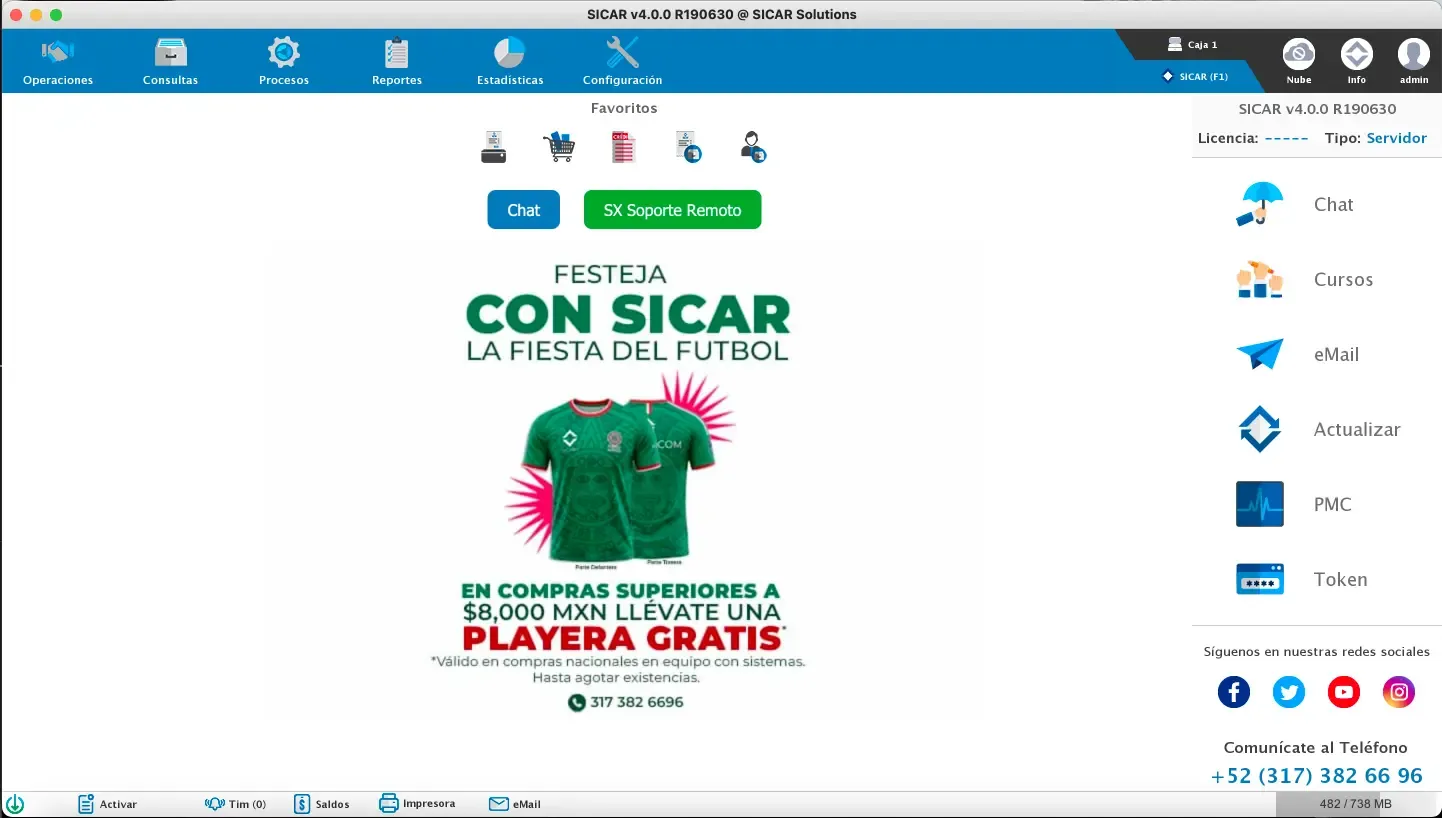The image size is (1442, 818).
Task: Click the 482 / 738 MB memory bar
Action: [x=1355, y=804]
